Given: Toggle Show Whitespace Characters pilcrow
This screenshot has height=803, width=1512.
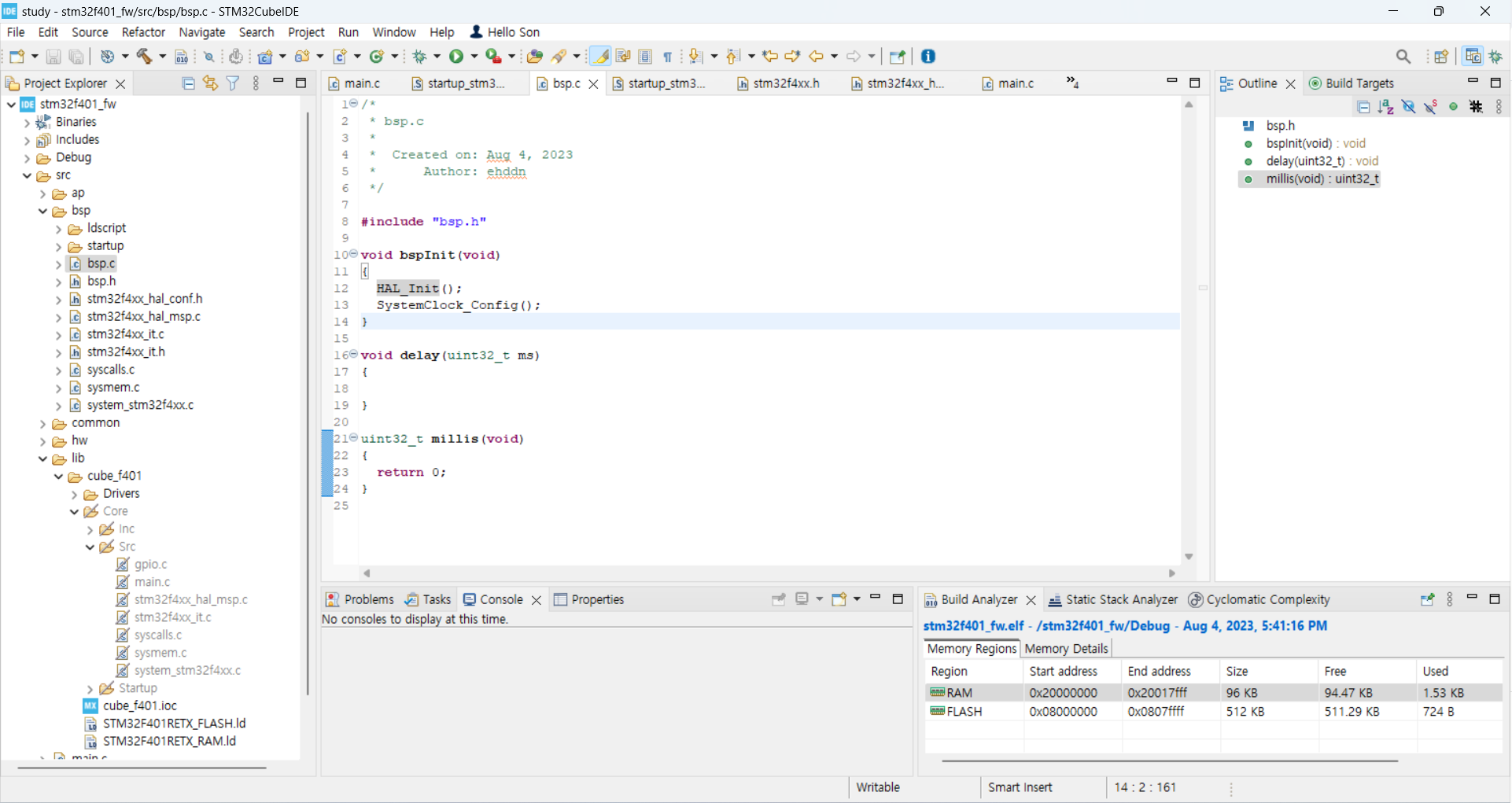Looking at the screenshot, I should coord(667,57).
